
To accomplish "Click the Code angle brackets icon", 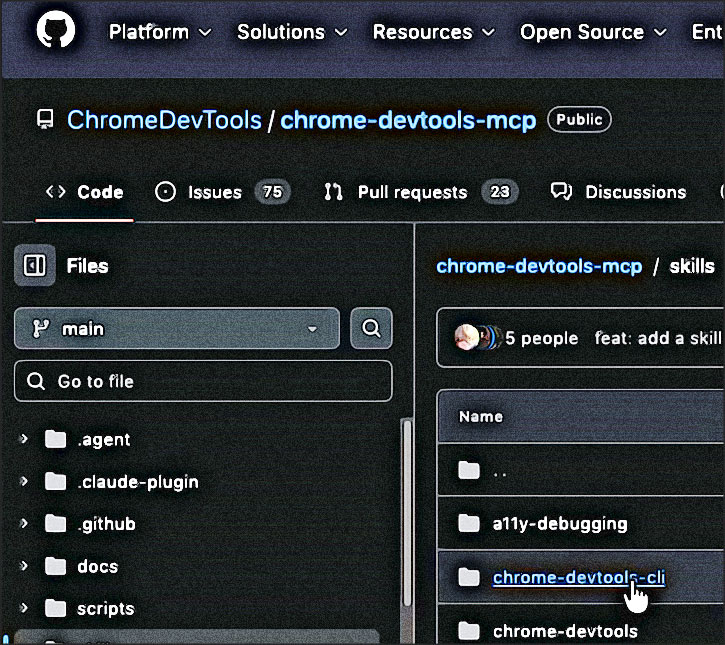I will click(x=55, y=191).
